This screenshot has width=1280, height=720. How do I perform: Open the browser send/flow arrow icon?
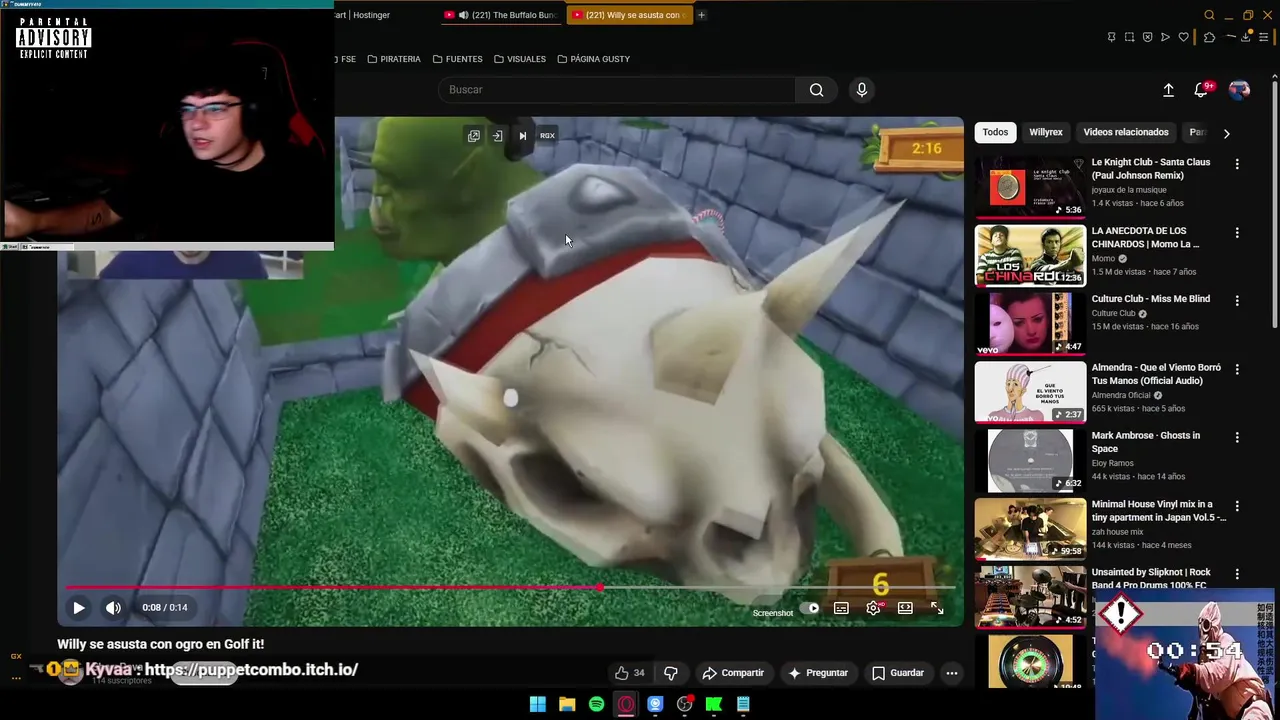pyautogui.click(x=1165, y=37)
